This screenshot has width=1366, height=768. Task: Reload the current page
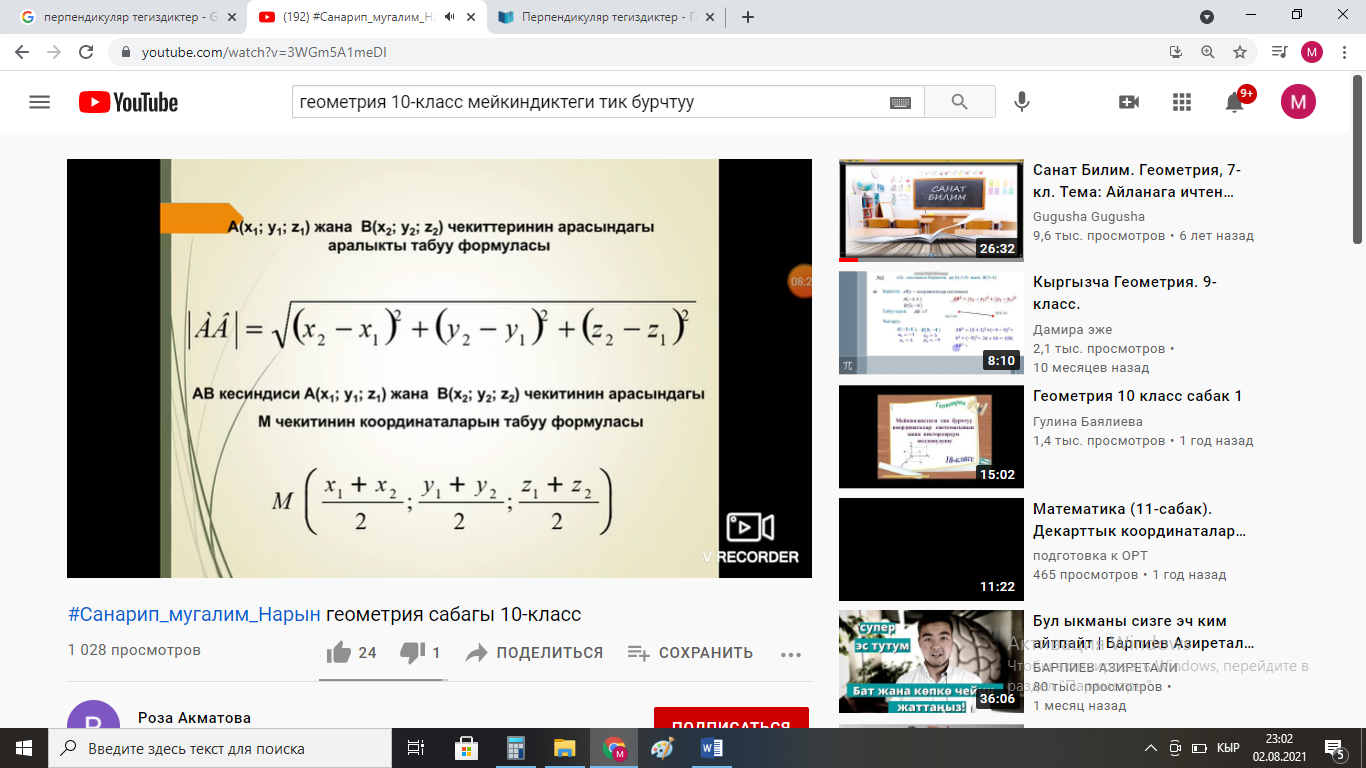click(86, 52)
